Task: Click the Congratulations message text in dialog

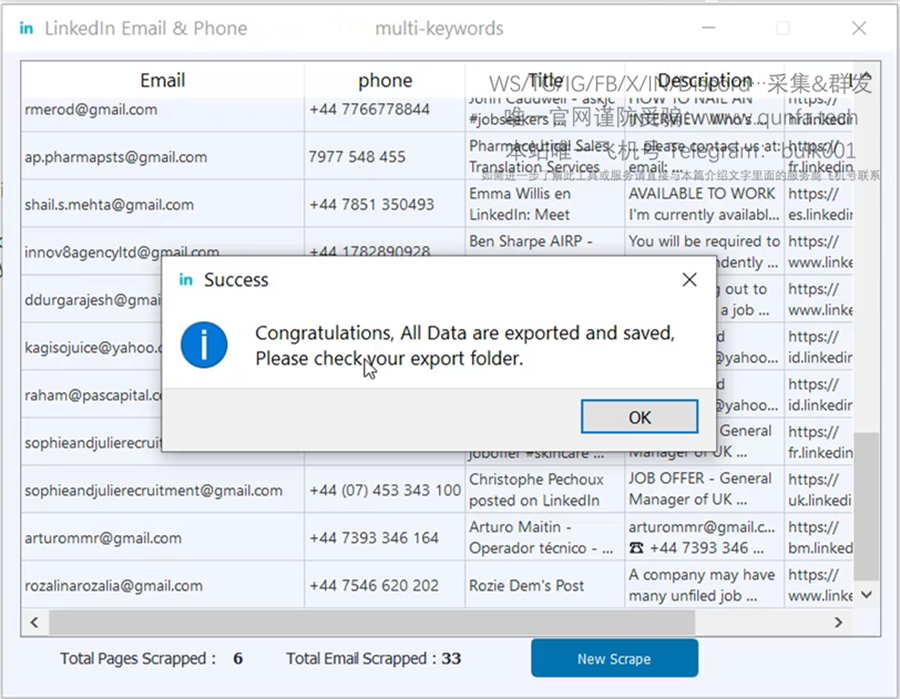Action: coord(465,345)
